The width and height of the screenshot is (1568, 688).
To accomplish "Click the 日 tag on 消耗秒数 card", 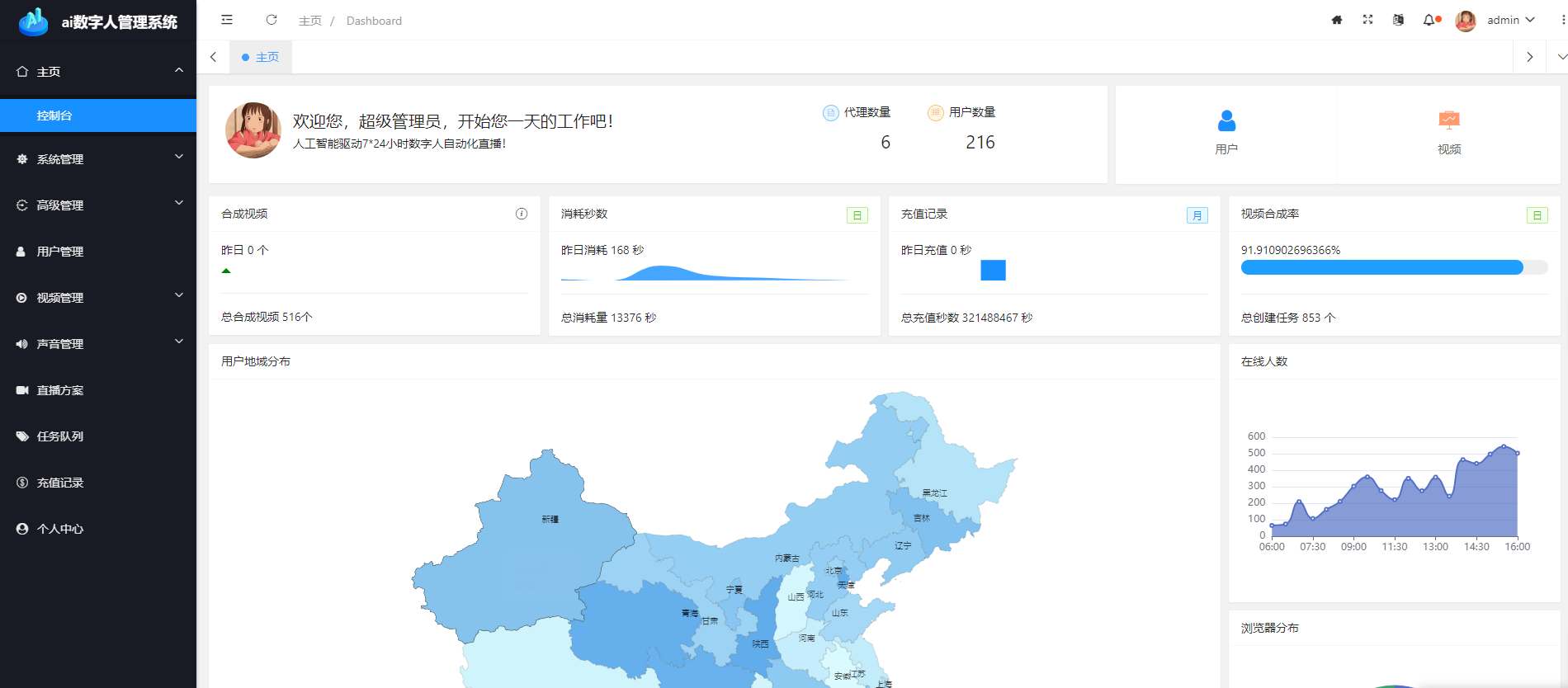I will pyautogui.click(x=857, y=215).
